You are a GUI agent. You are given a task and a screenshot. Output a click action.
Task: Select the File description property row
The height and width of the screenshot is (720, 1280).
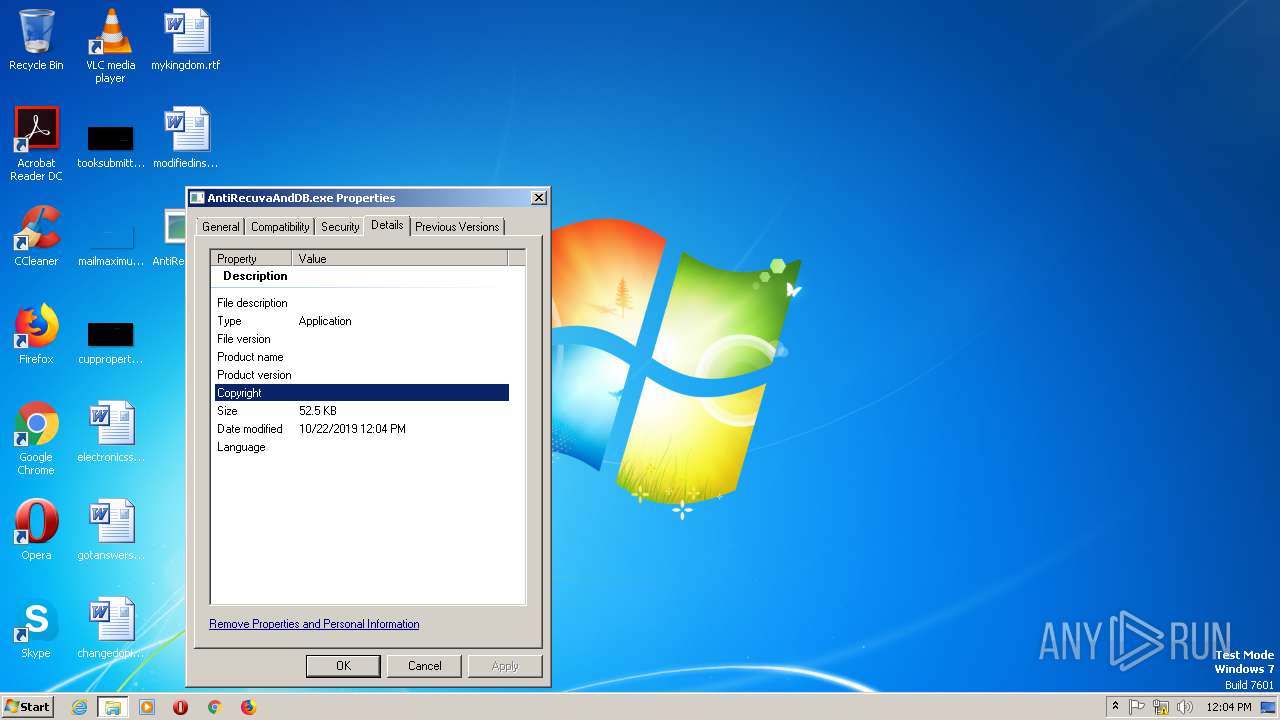362,303
